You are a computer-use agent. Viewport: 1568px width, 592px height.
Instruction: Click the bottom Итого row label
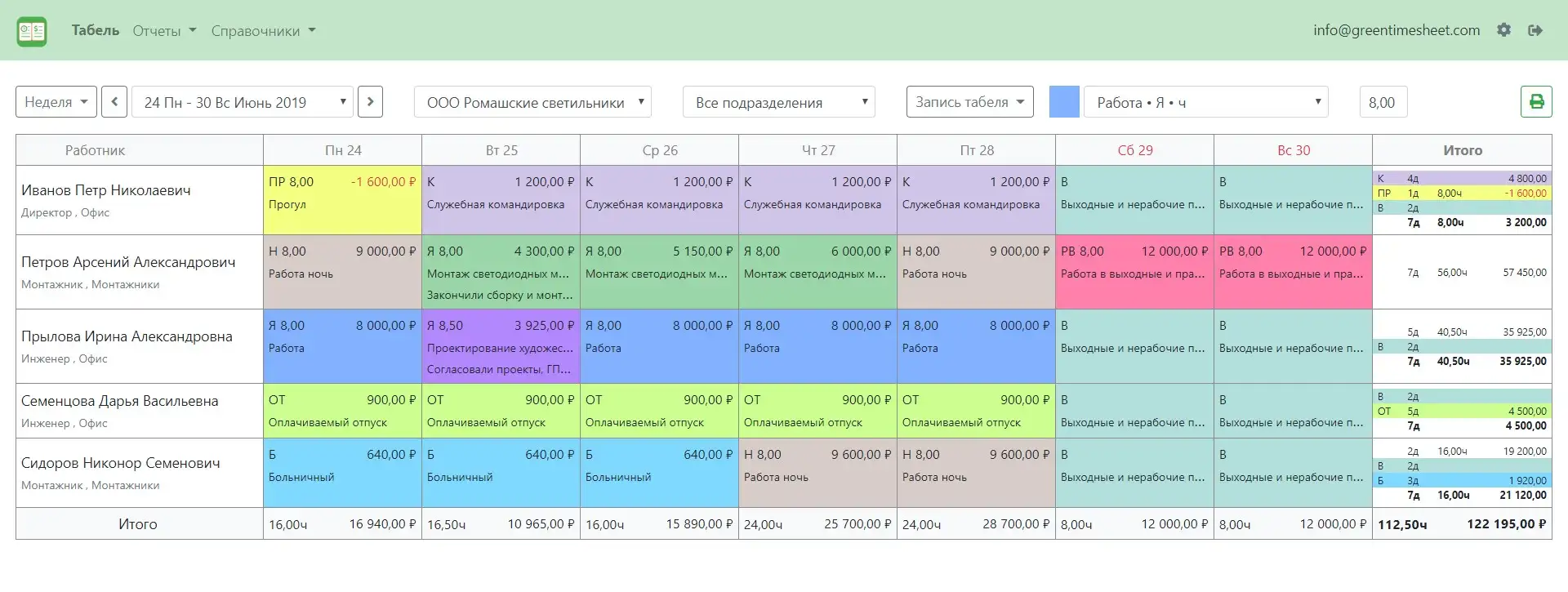138,524
